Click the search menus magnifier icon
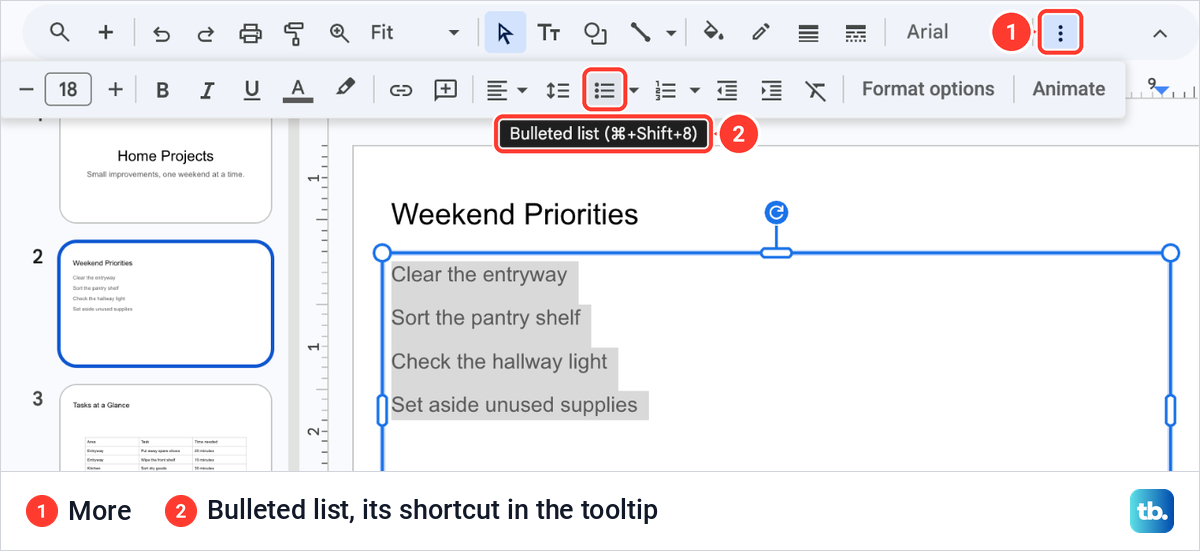 [x=60, y=33]
